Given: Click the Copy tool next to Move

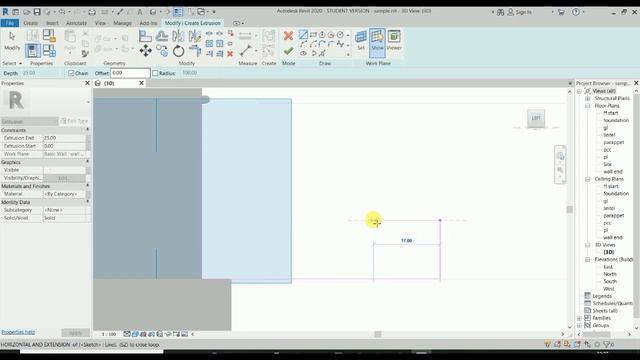Looking at the screenshot, I should 162,51.
